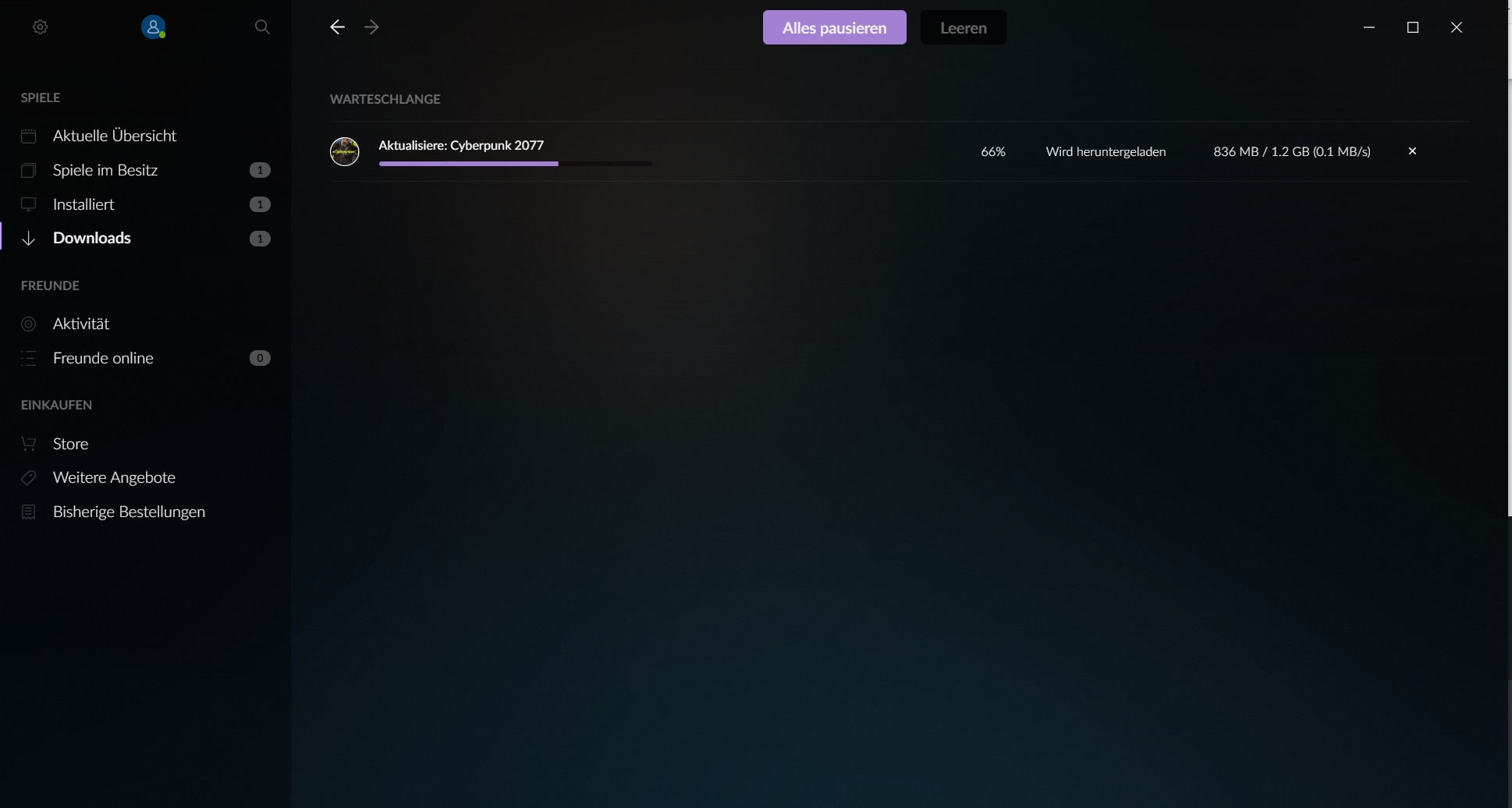The image size is (1512, 808).
Task: Cancel the Cyberpunk 2077 update download
Action: coord(1412,151)
